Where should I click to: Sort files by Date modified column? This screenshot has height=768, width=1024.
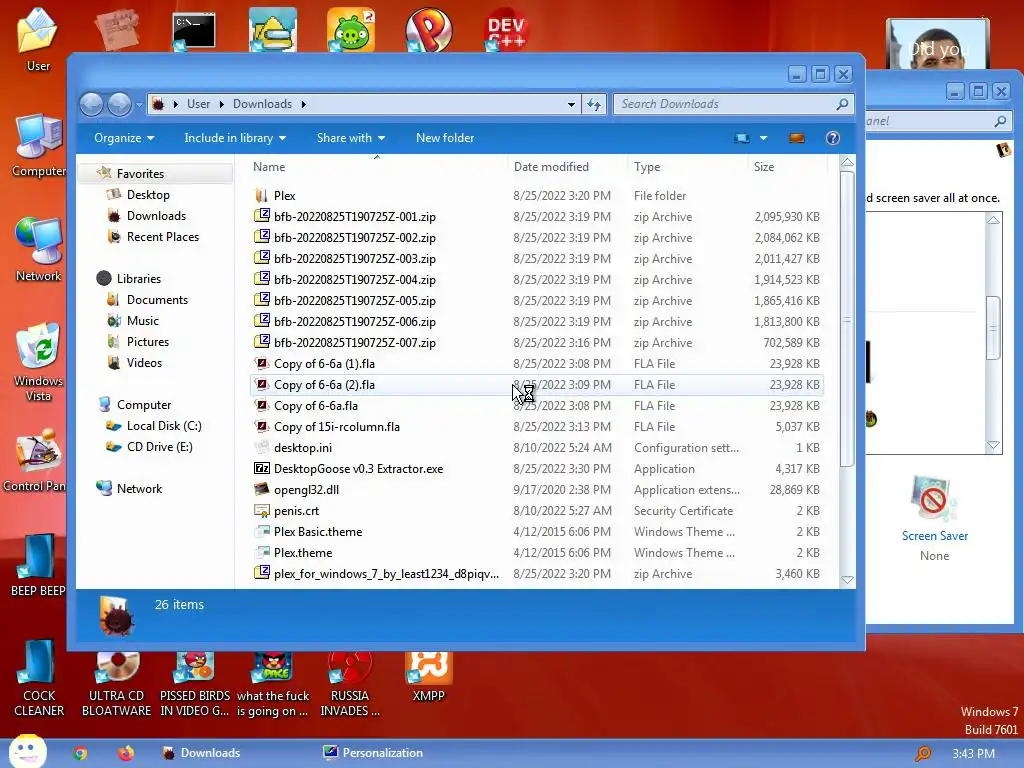click(567, 167)
